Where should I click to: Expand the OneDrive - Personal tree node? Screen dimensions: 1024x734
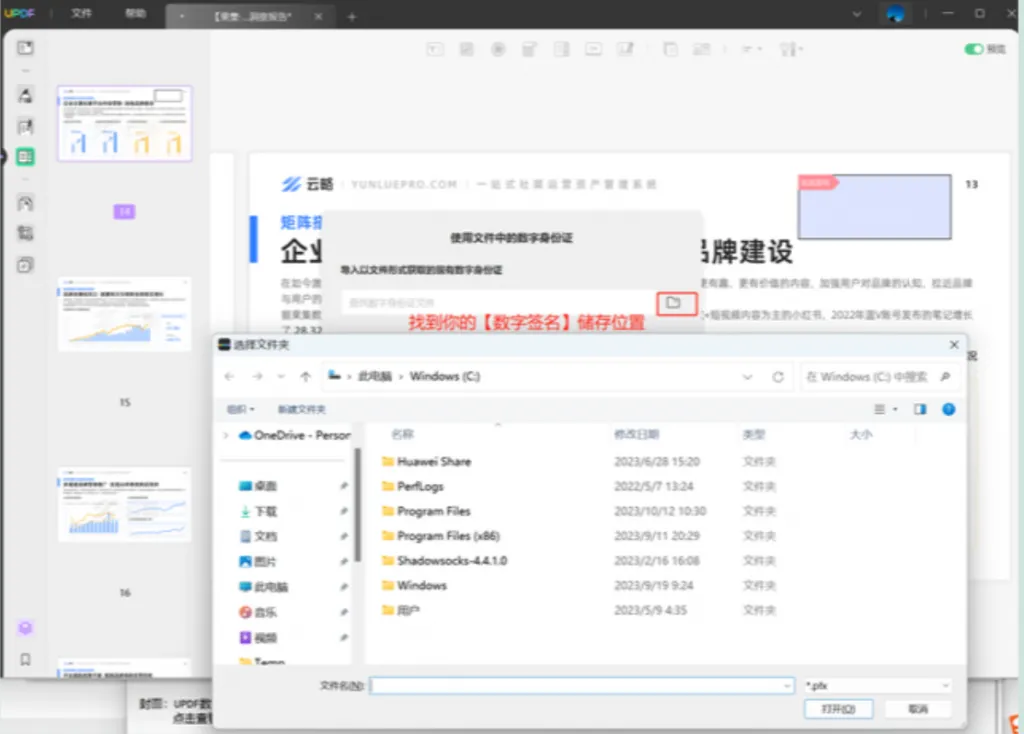[x=226, y=435]
